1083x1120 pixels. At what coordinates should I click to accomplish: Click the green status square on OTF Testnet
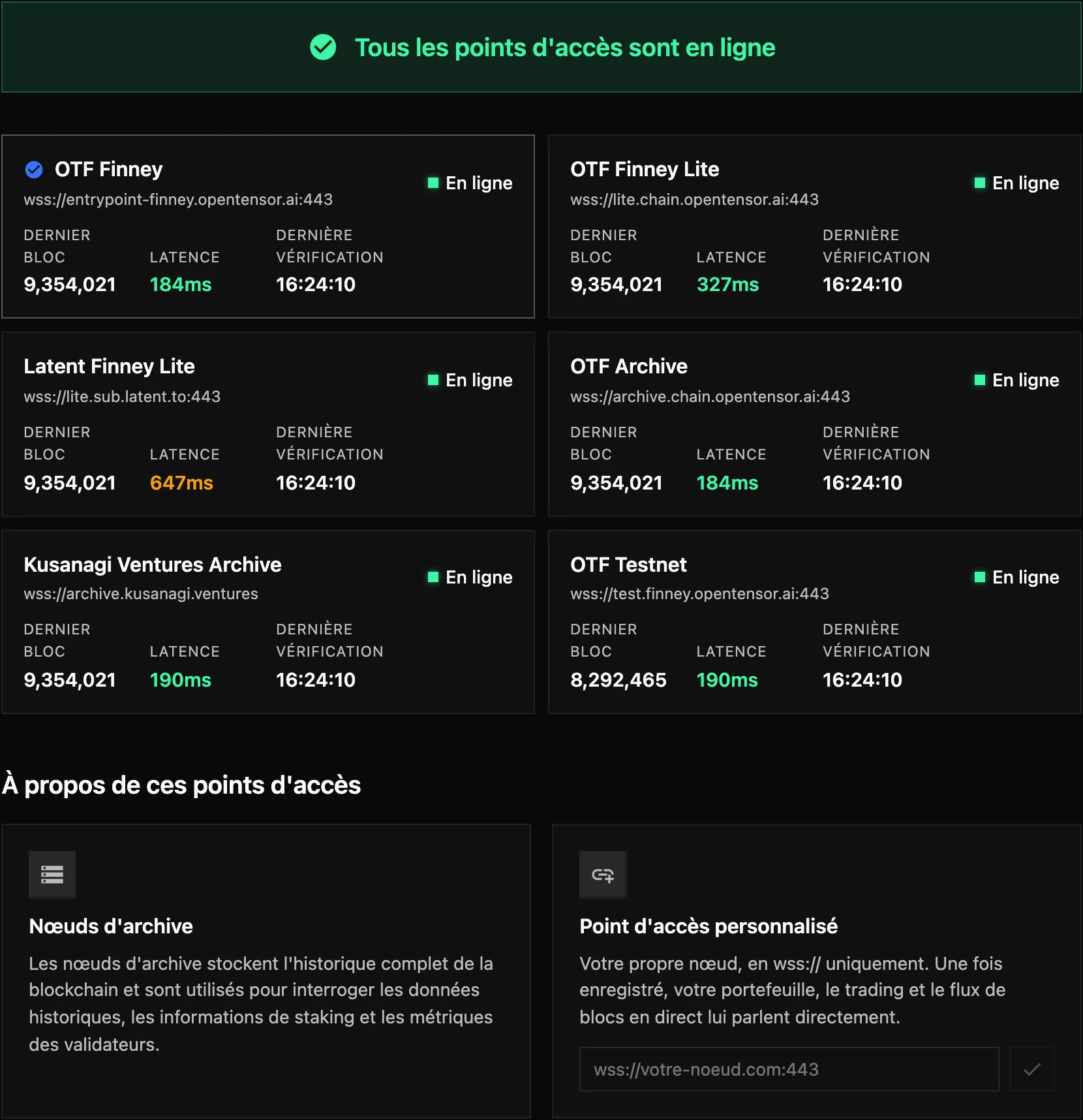pyautogui.click(x=979, y=577)
